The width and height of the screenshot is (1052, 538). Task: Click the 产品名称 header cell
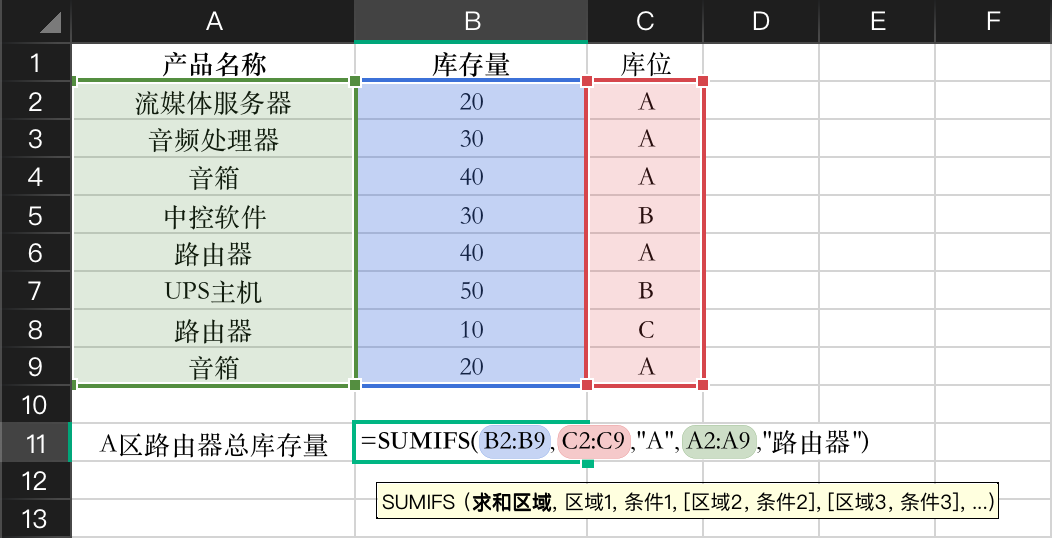point(213,63)
